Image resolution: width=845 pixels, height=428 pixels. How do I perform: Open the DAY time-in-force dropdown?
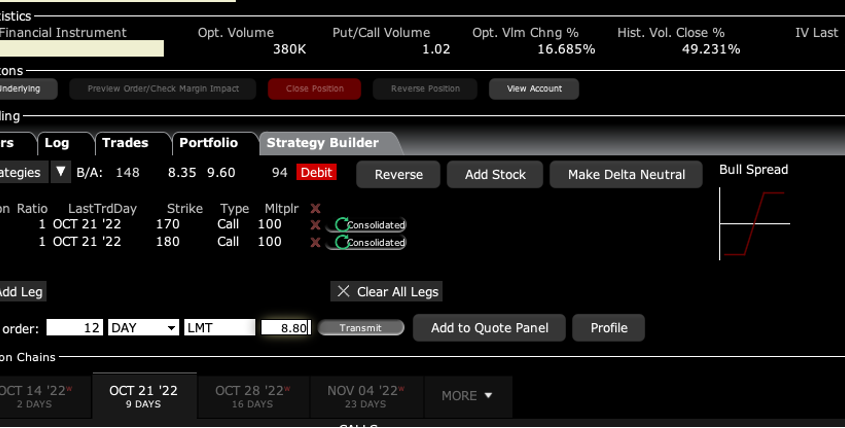click(x=143, y=328)
